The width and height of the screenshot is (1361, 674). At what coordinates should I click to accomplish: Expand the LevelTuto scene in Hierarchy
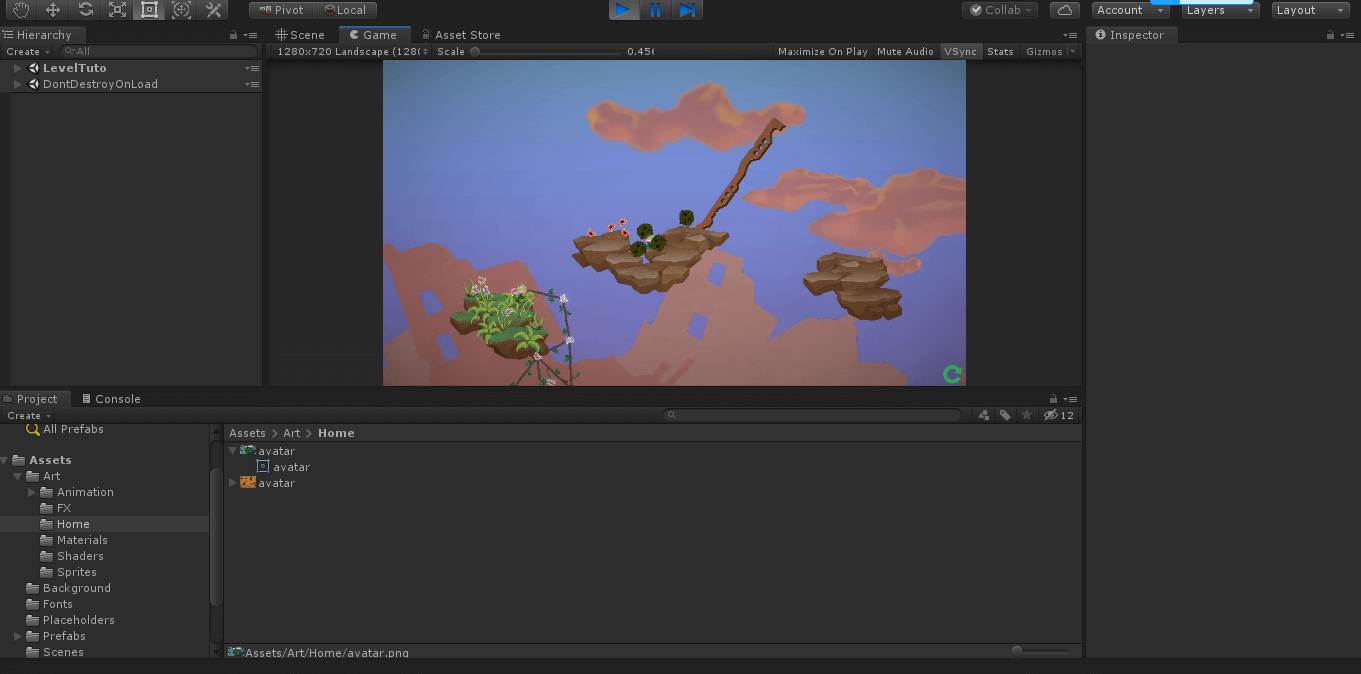(18, 68)
